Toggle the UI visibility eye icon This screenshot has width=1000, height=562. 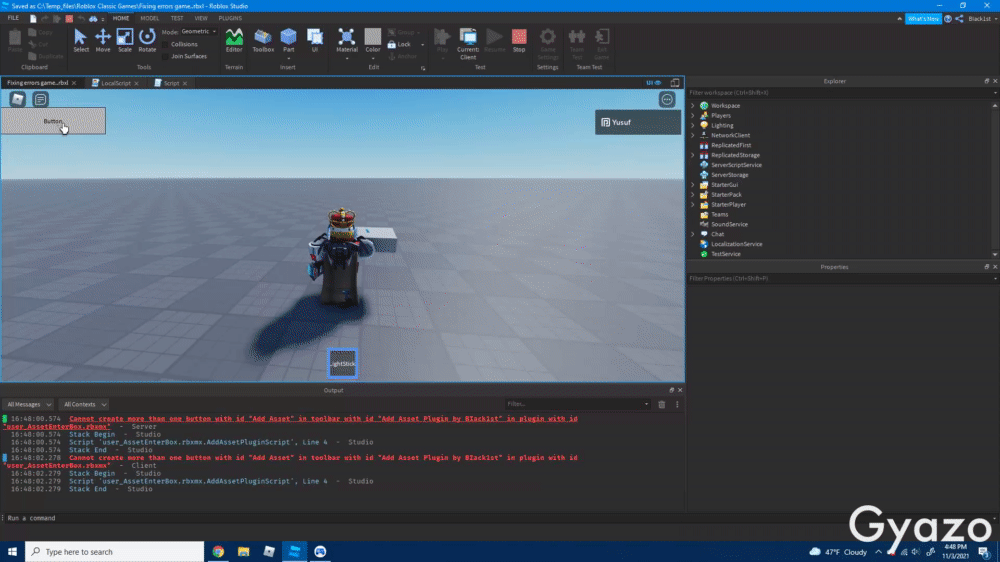[x=654, y=83]
